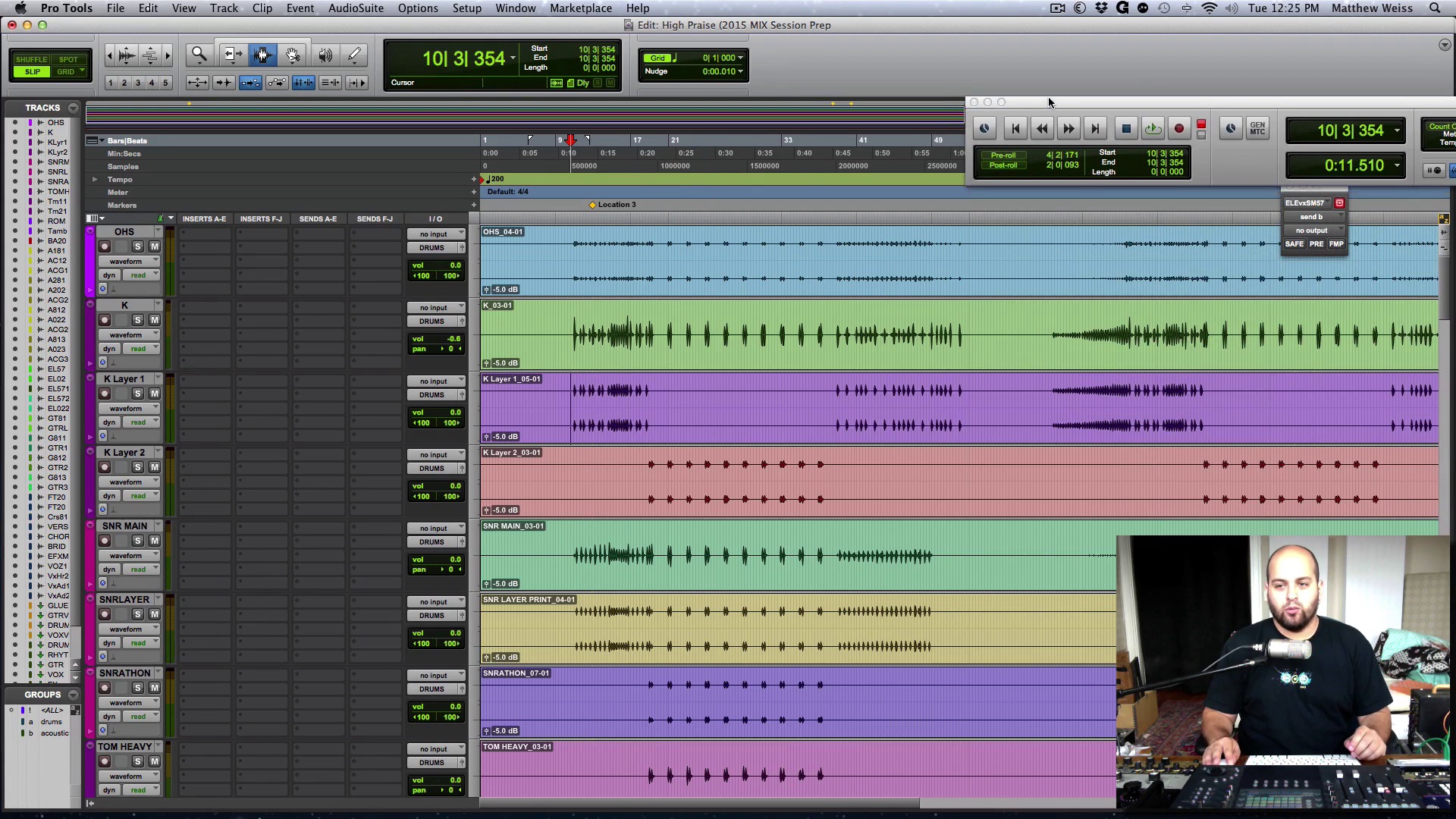Open Grid value dropdown

(x=740, y=58)
